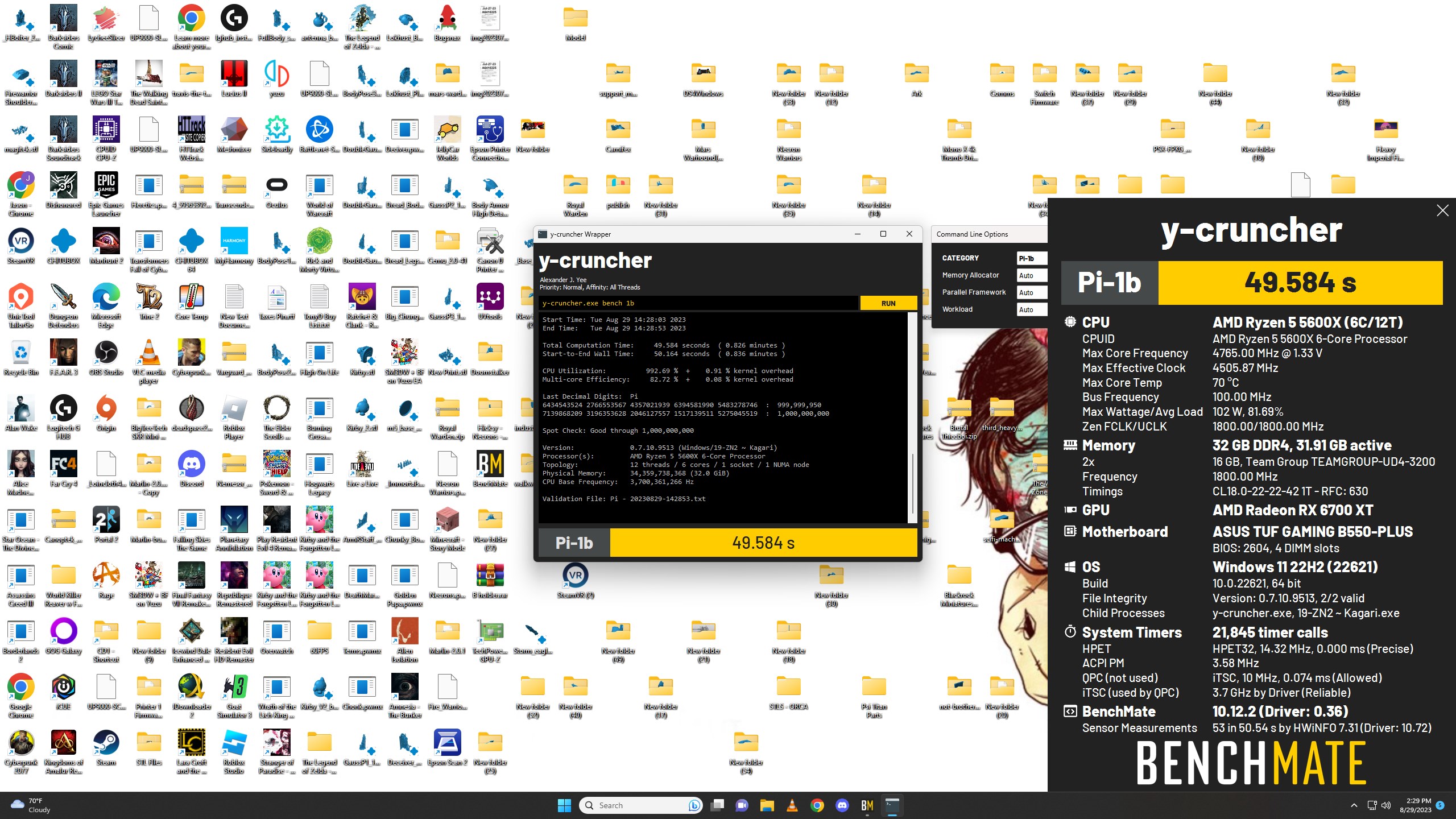This screenshot has width=1456, height=819.
Task: Select the TechPowerUp GPU-Z desktop icon
Action: (490, 640)
